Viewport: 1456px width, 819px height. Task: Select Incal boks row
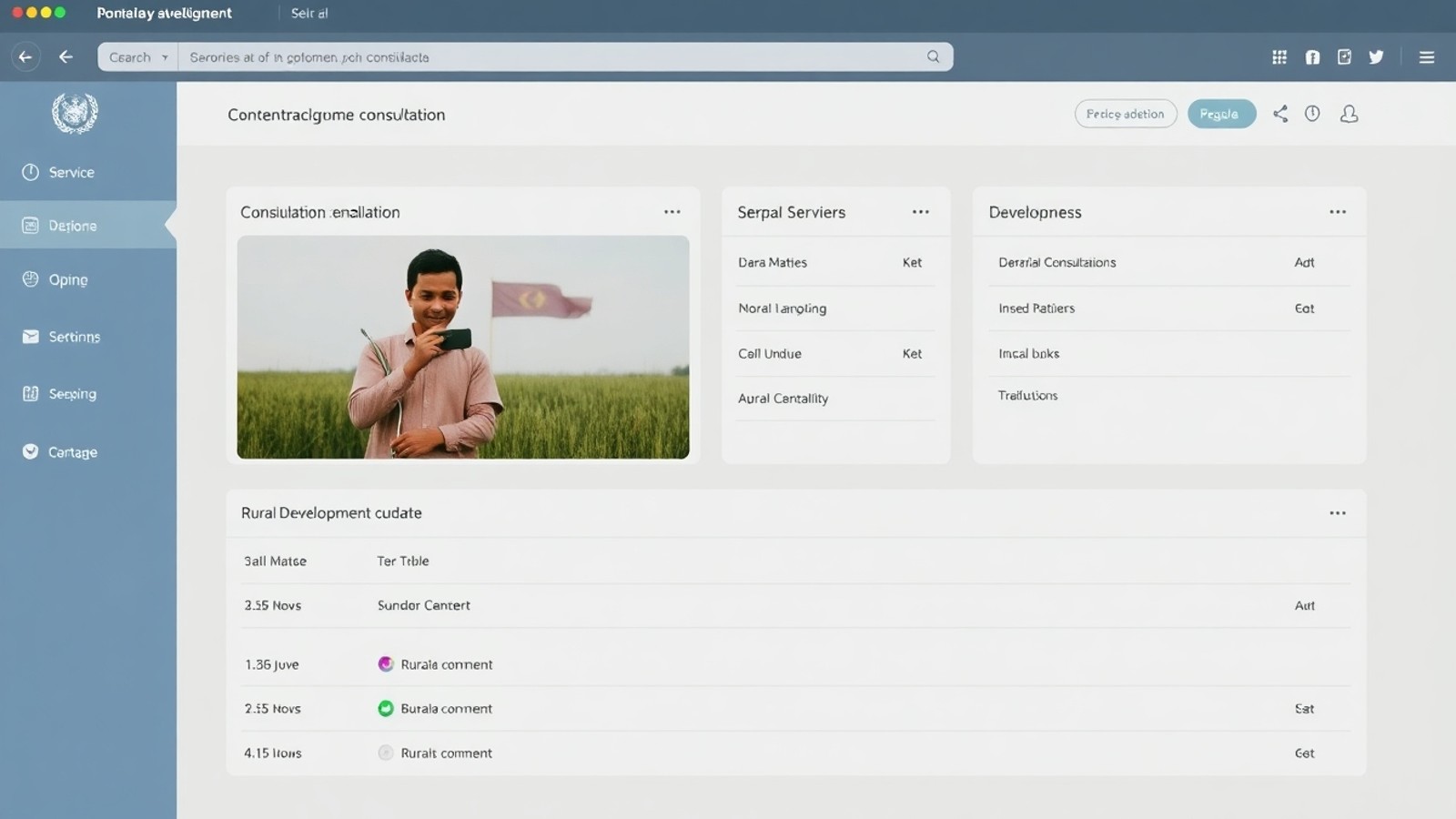pyautogui.click(x=1169, y=353)
